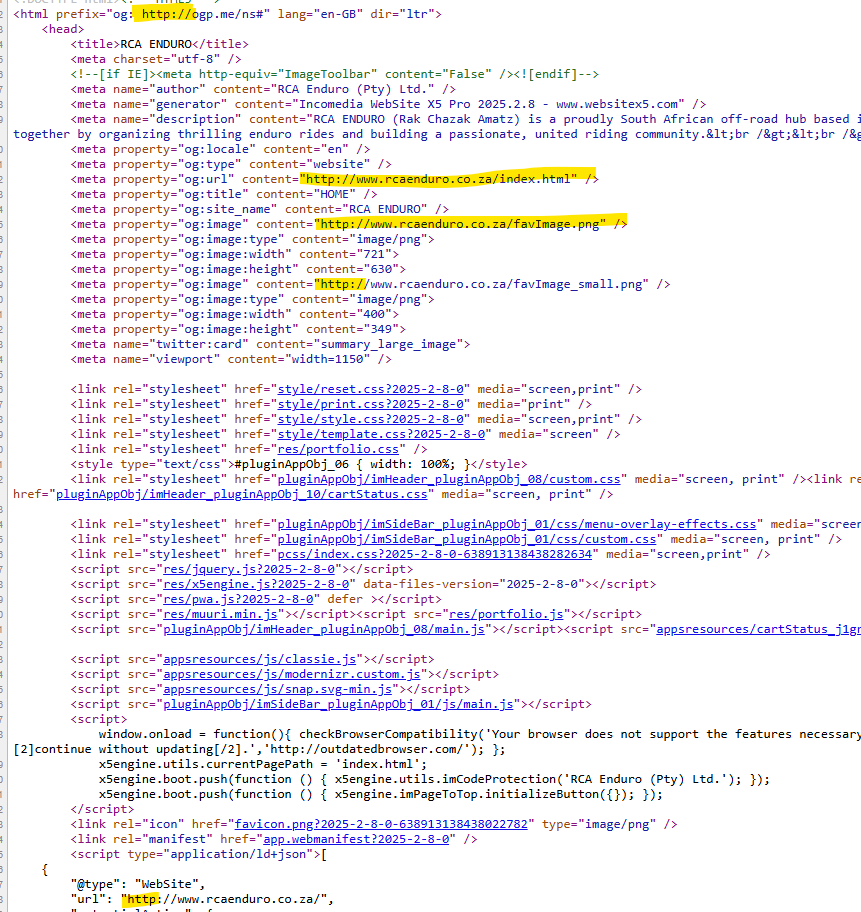
Task: Open the snap.svg-min.js script link
Action: 277,690
